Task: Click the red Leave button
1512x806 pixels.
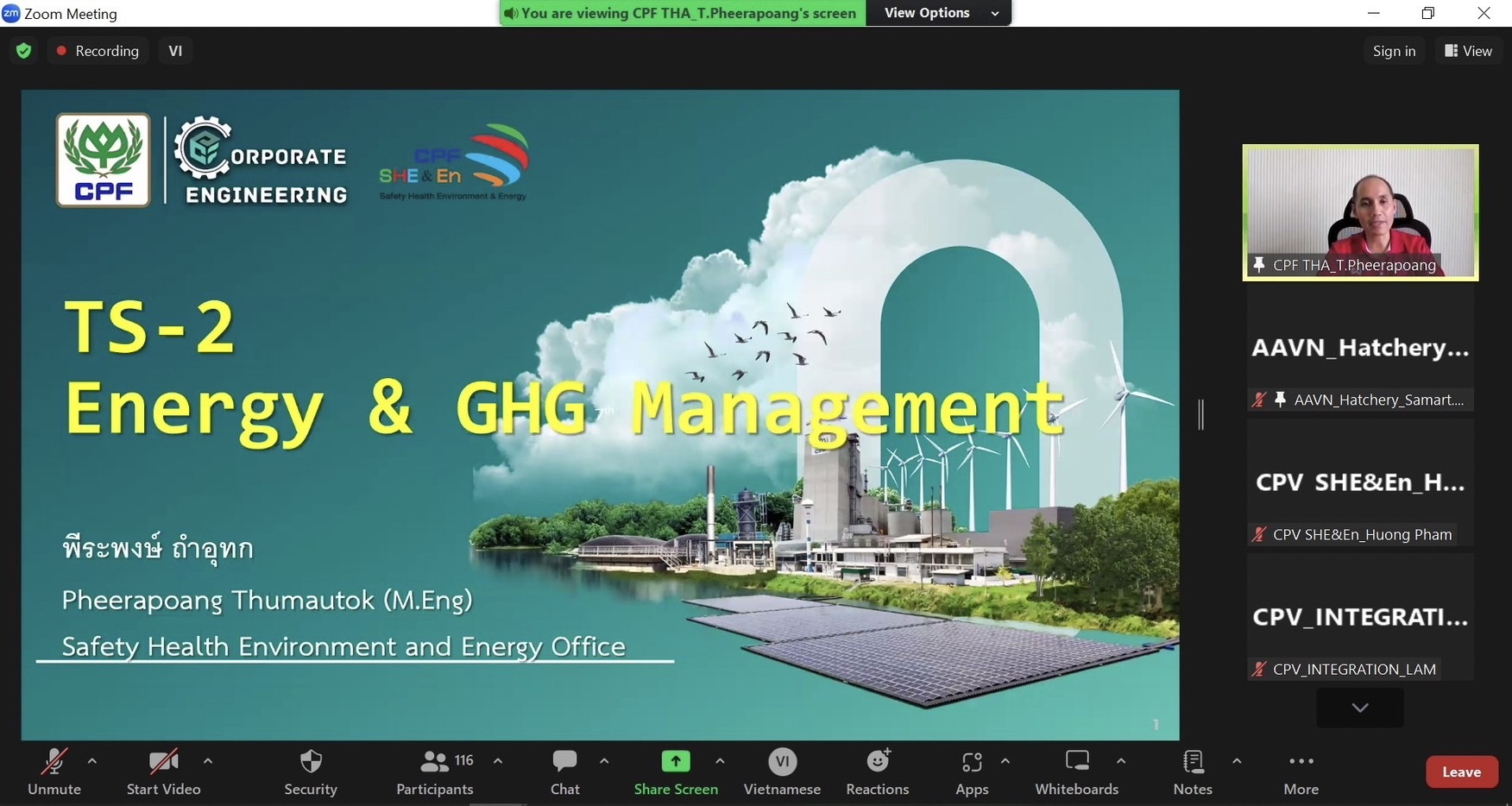Action: pos(1461,772)
